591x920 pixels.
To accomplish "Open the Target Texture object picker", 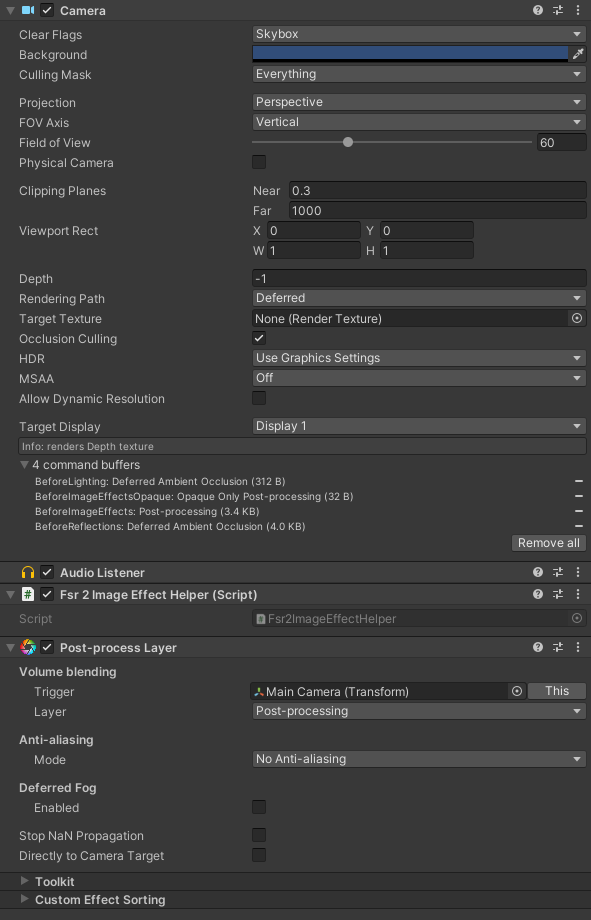I will (578, 318).
